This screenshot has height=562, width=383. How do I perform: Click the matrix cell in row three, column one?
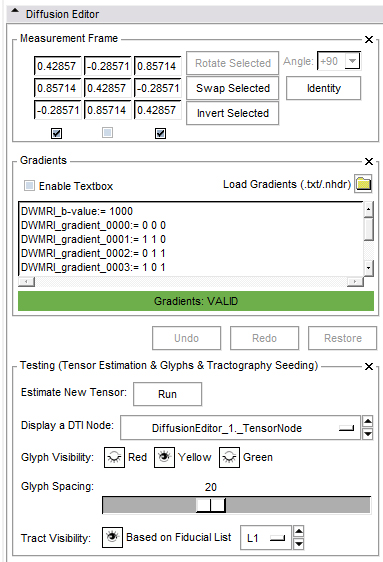point(58,110)
